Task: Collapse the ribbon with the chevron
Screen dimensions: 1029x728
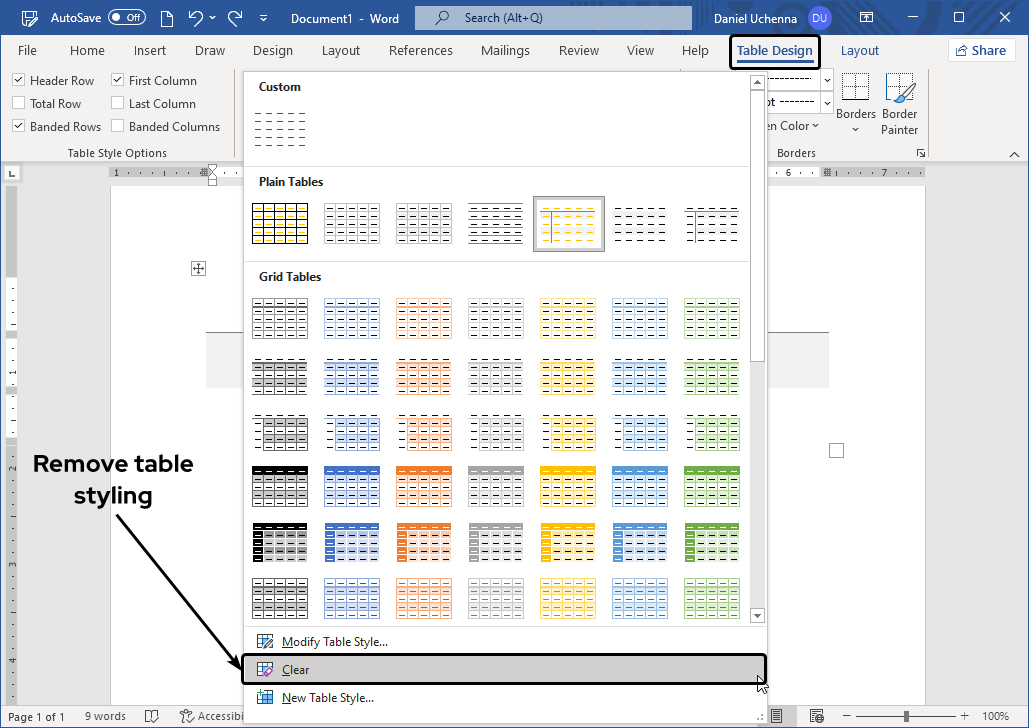Action: point(1014,154)
